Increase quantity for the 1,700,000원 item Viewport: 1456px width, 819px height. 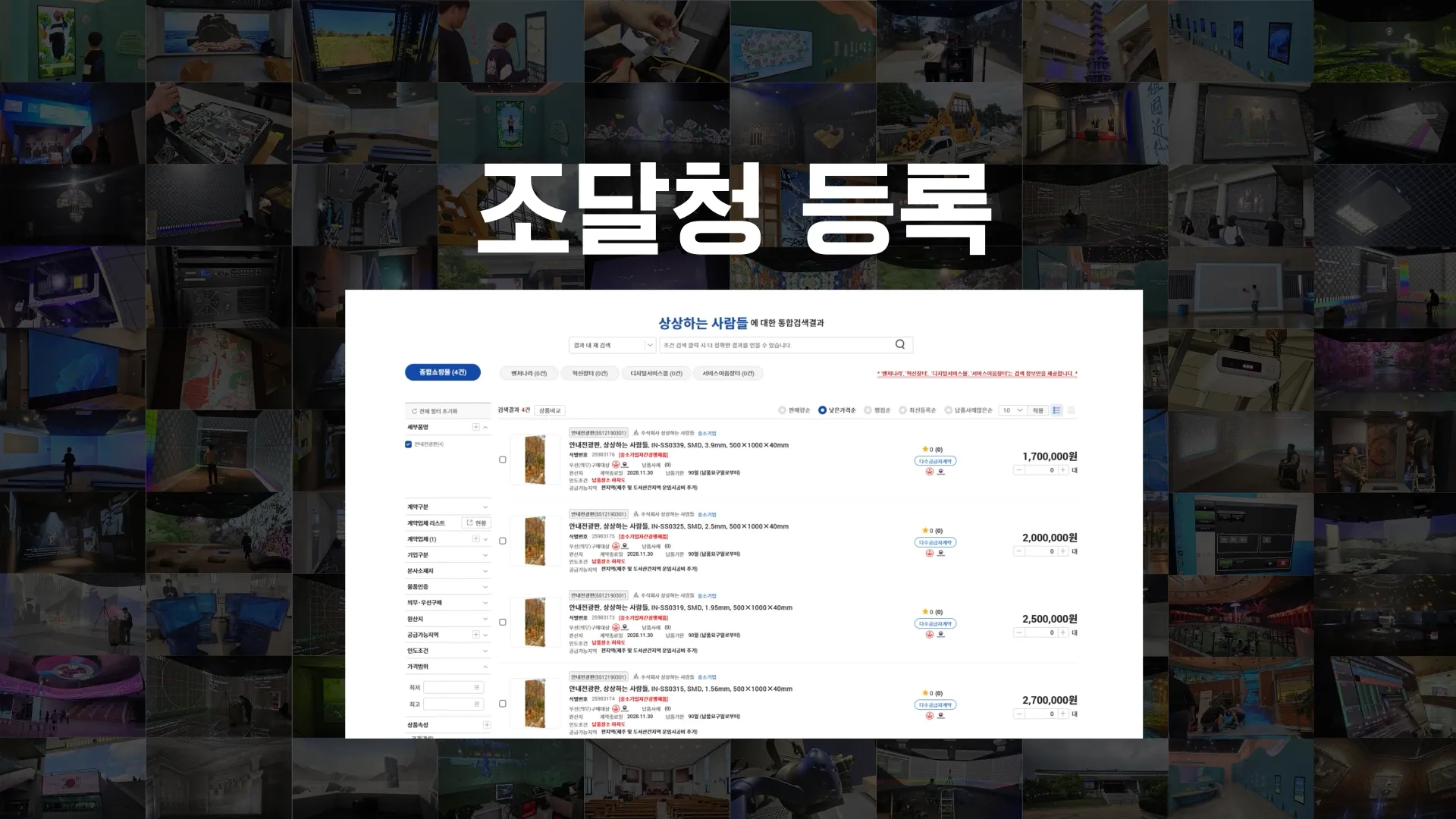tap(1063, 470)
